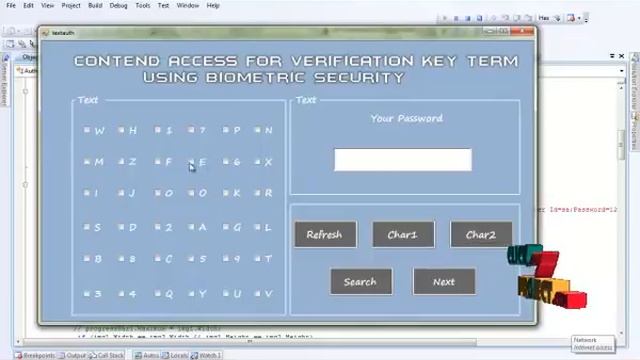Viewport: 640px width, 360px height.
Task: Tick the checkbox for letter Z
Action: pos(121,162)
